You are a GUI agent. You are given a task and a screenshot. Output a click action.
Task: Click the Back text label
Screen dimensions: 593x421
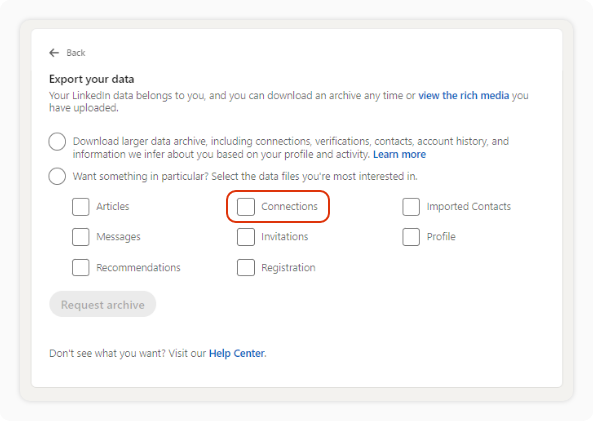pos(76,53)
